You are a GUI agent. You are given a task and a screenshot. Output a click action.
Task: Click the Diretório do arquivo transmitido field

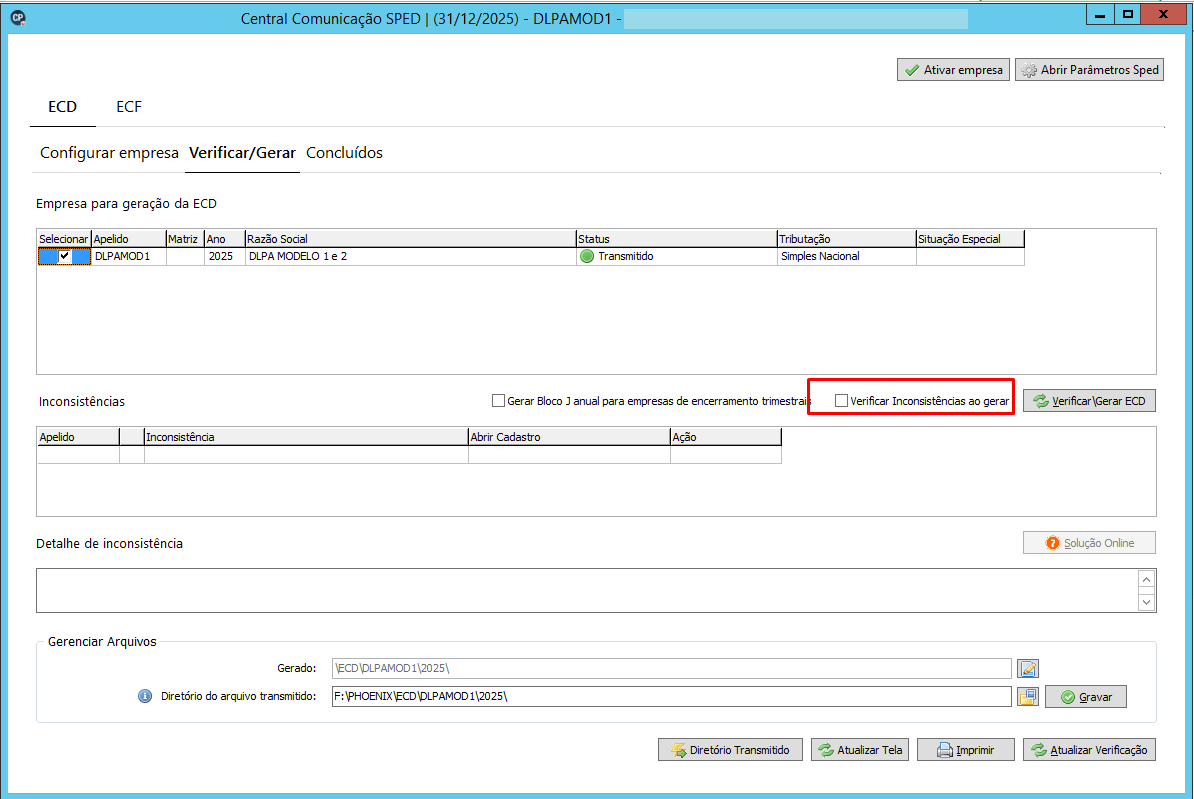point(672,696)
